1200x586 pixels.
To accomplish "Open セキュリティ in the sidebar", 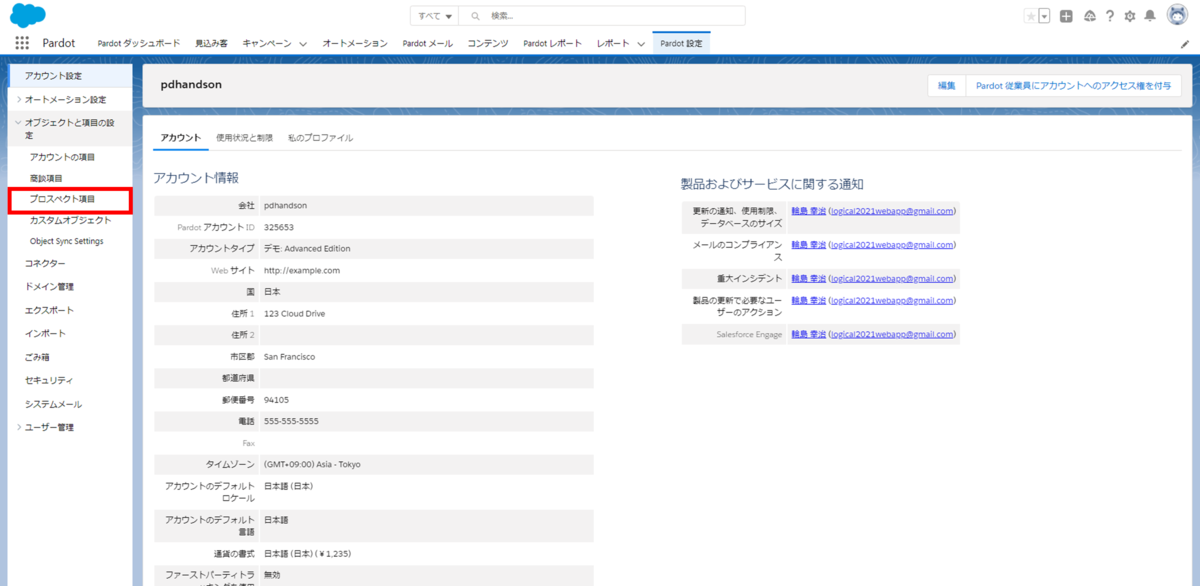I will coord(49,380).
